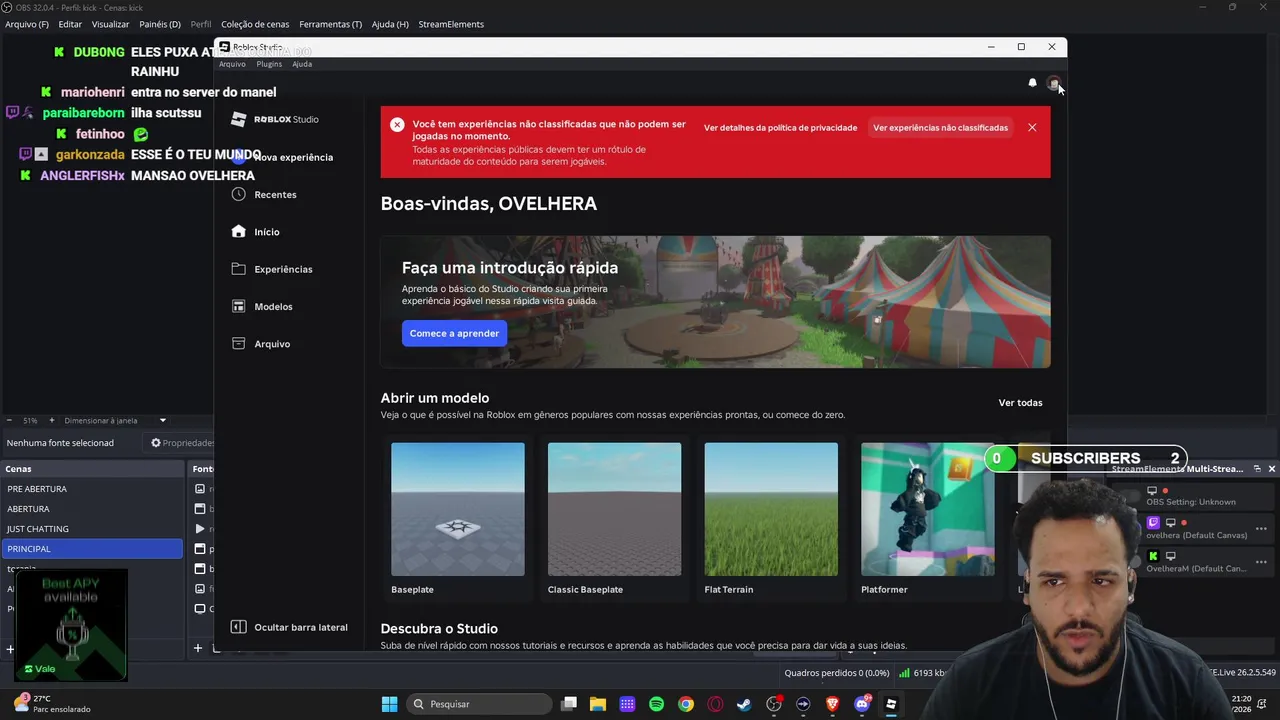Open OBS Painéis (D) menu
Screen dimensions: 1280x720
tap(160, 24)
